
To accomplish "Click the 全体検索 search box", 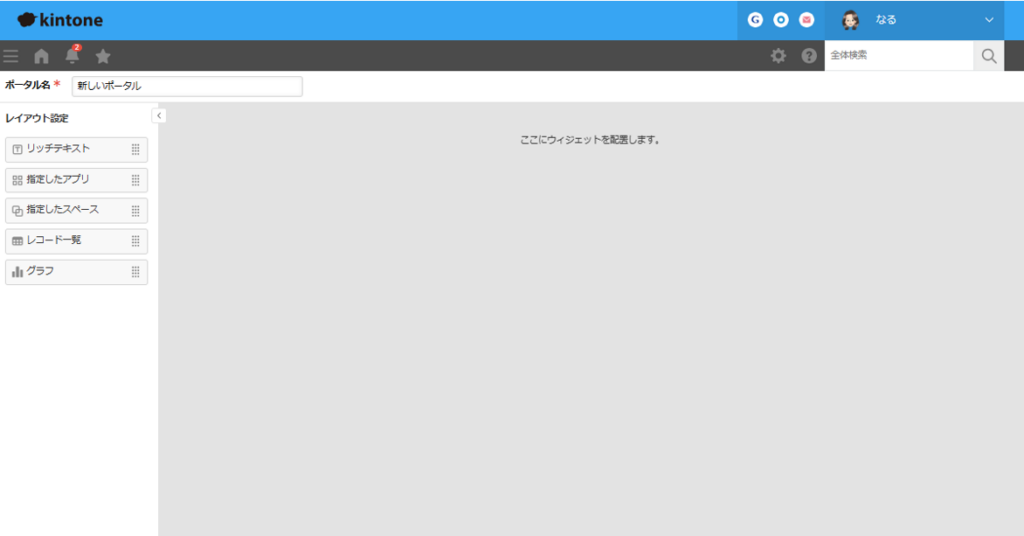I will [x=898, y=56].
